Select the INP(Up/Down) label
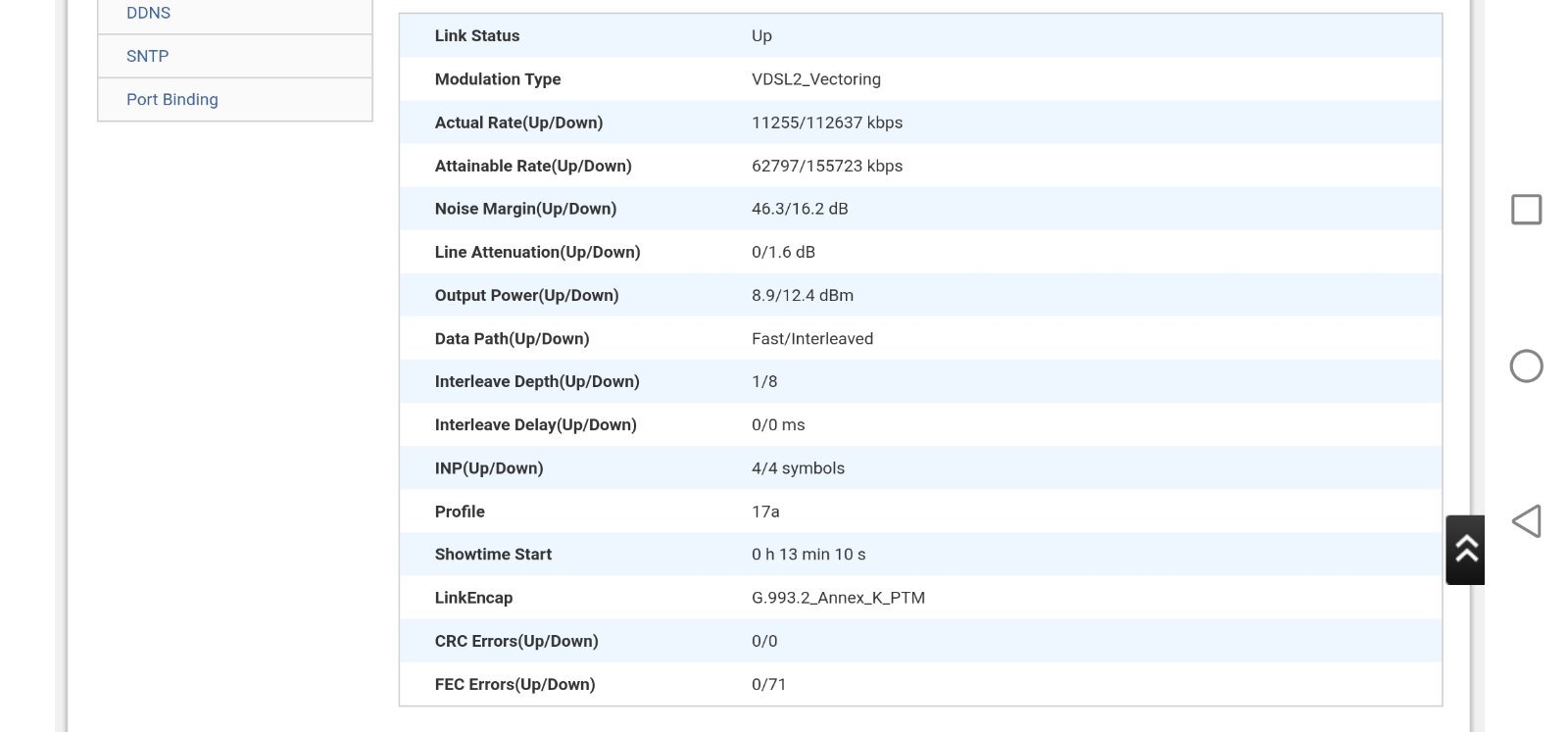The image size is (1568, 732). 489,468
